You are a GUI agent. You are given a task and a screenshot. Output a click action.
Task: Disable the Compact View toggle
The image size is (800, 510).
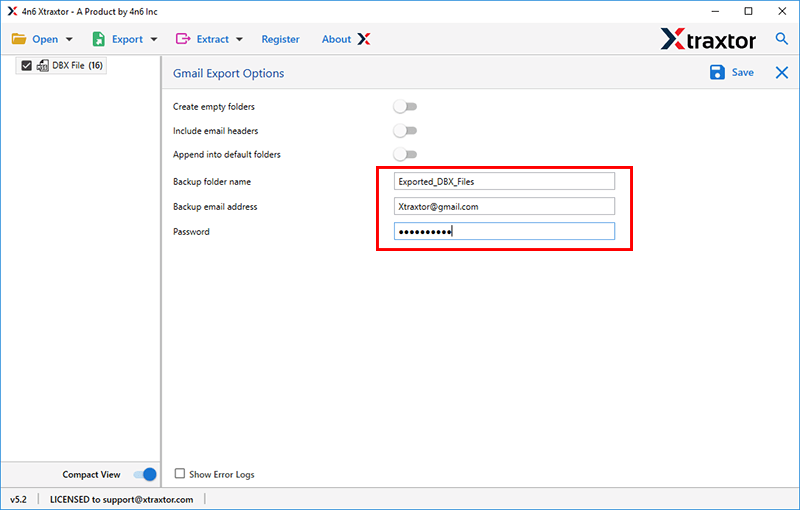coord(145,474)
